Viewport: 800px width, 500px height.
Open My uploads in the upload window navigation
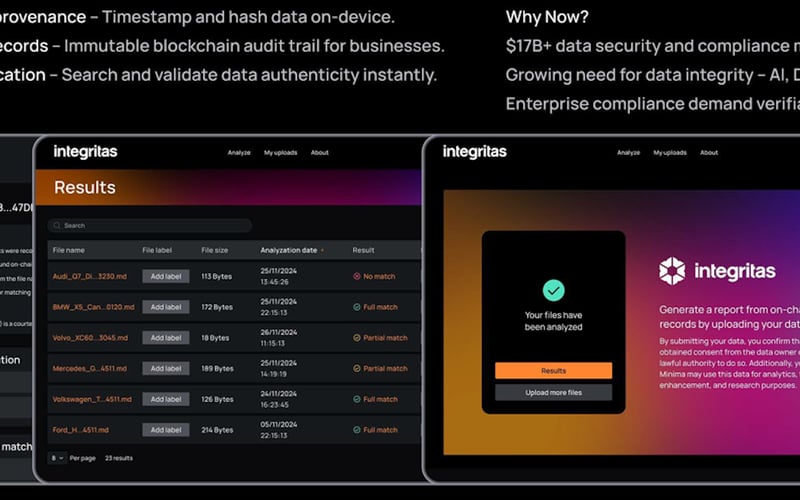[670, 153]
